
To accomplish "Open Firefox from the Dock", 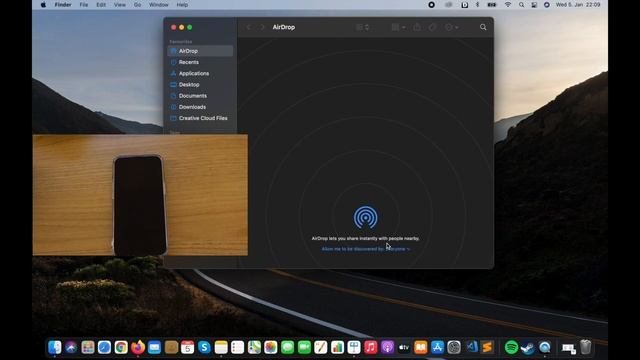I will point(138,347).
